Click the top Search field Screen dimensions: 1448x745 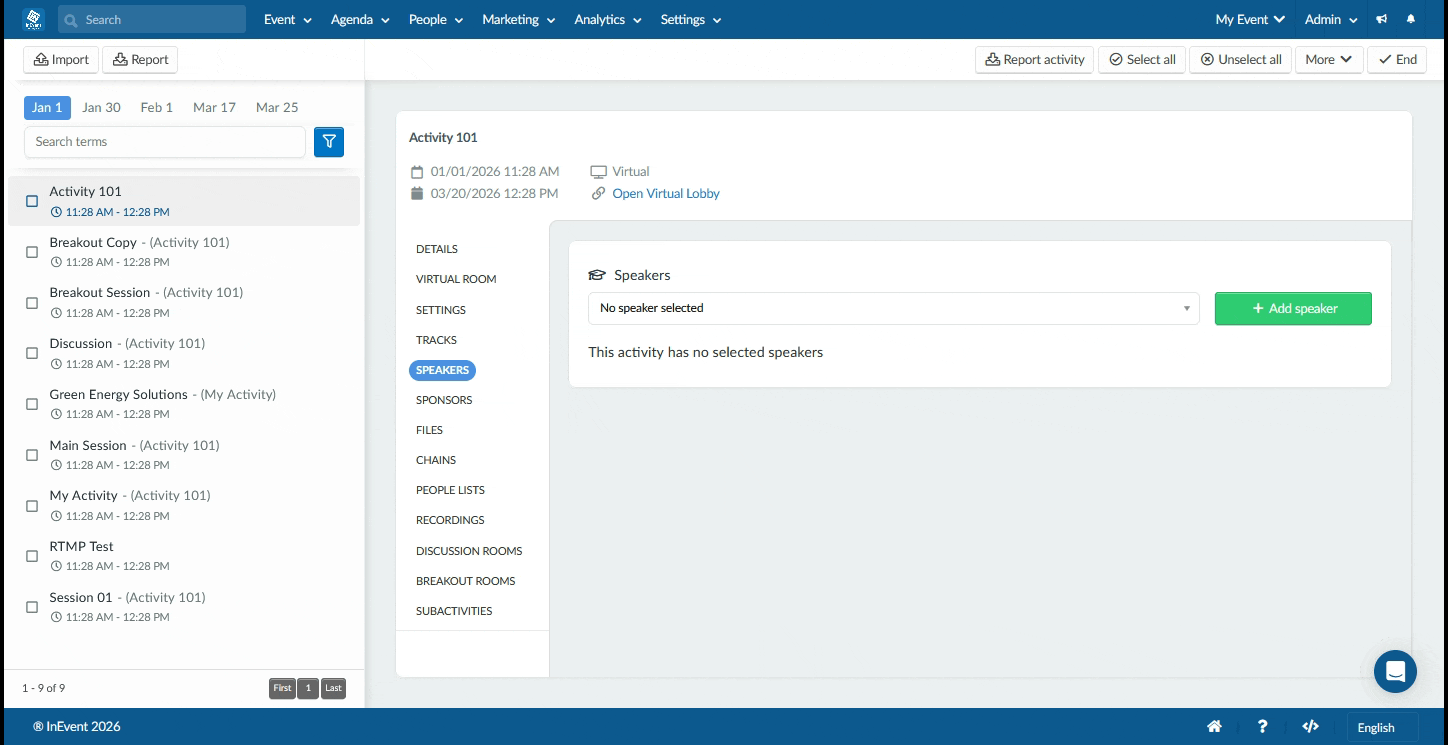(x=152, y=19)
